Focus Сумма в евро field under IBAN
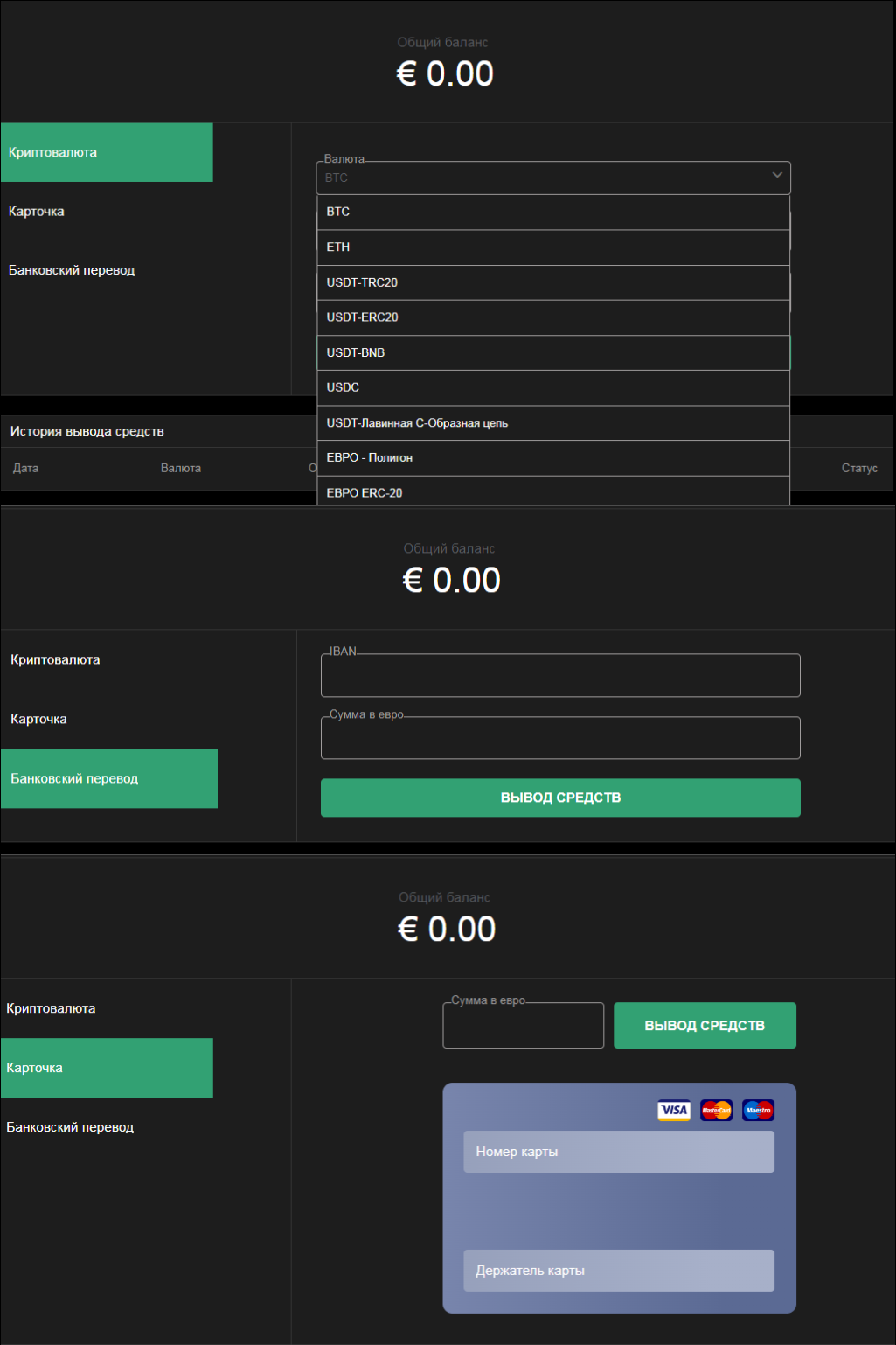896x1345 pixels. (560, 738)
